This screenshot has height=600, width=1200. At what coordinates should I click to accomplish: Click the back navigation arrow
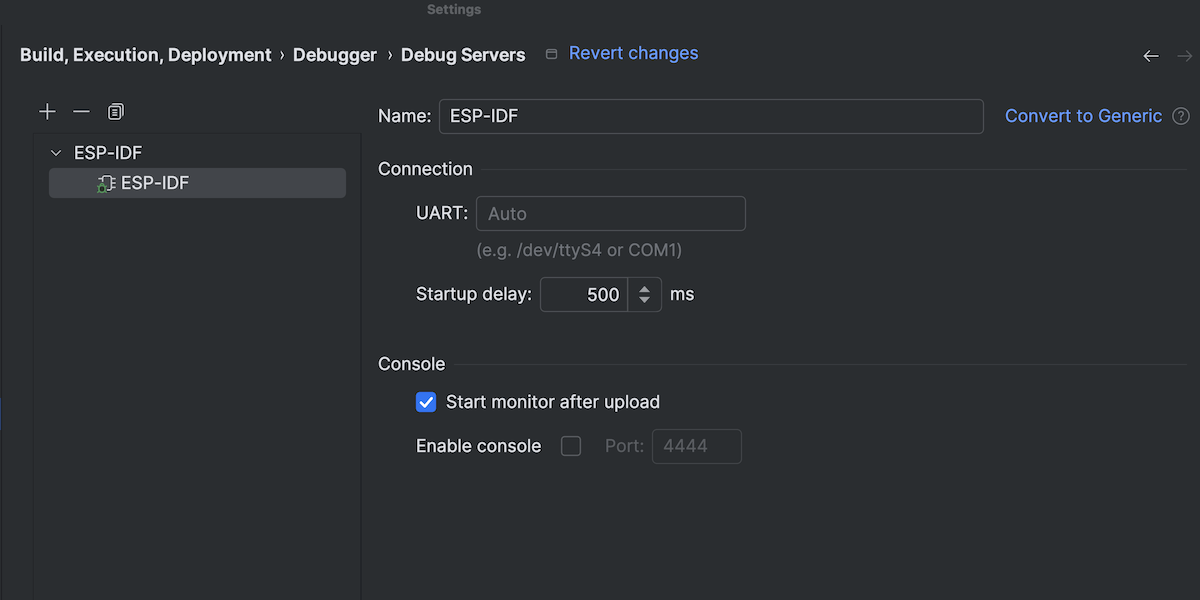pos(1151,56)
